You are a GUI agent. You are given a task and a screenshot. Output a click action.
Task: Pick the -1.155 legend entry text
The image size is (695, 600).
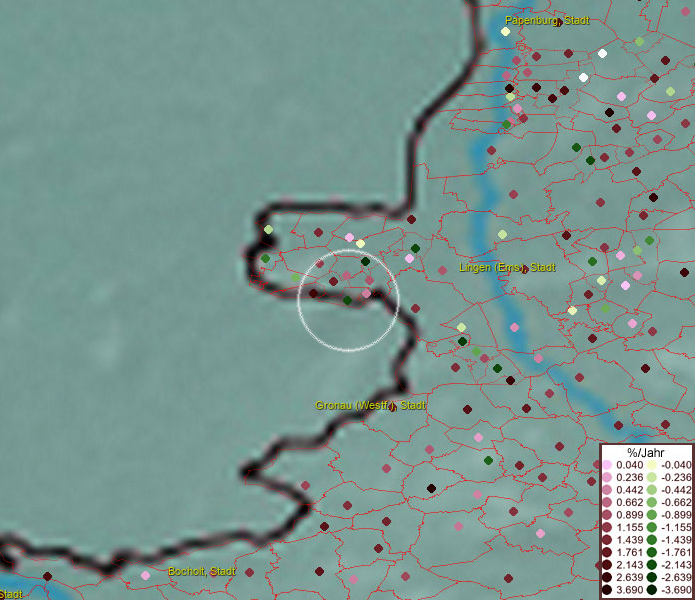pyautogui.click(x=676, y=527)
